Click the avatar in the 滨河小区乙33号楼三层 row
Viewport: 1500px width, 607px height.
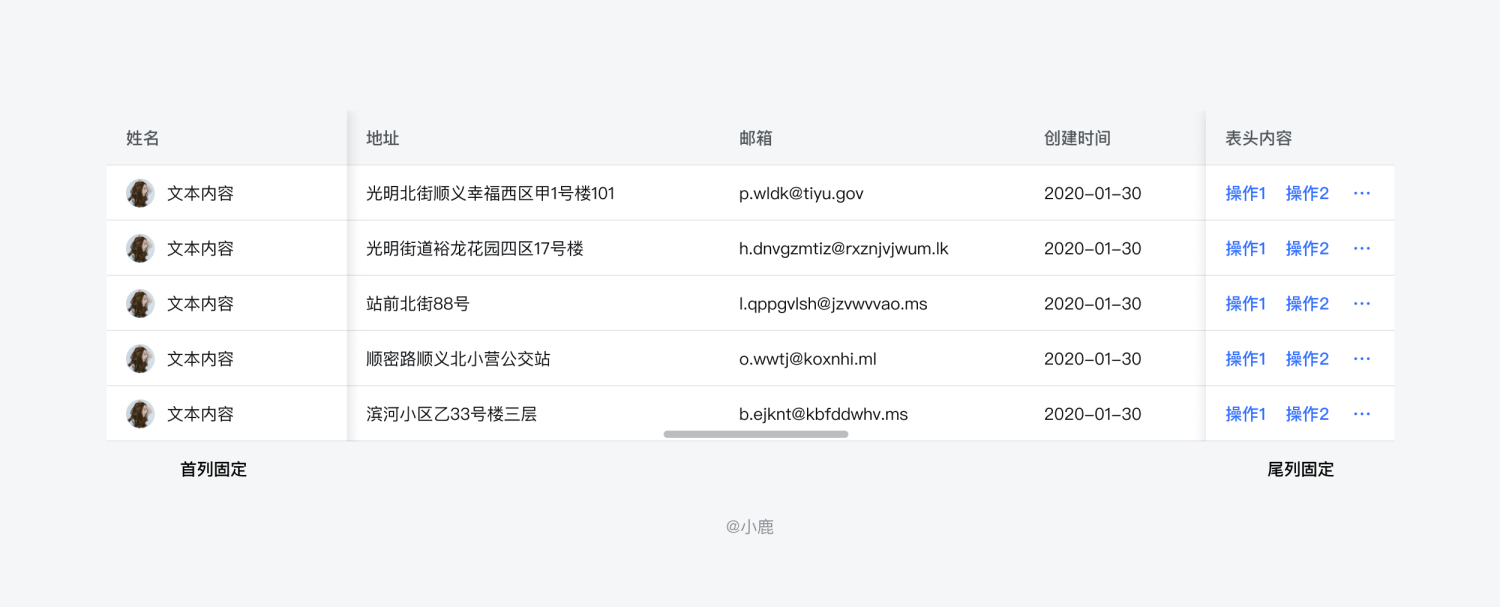[x=141, y=413]
